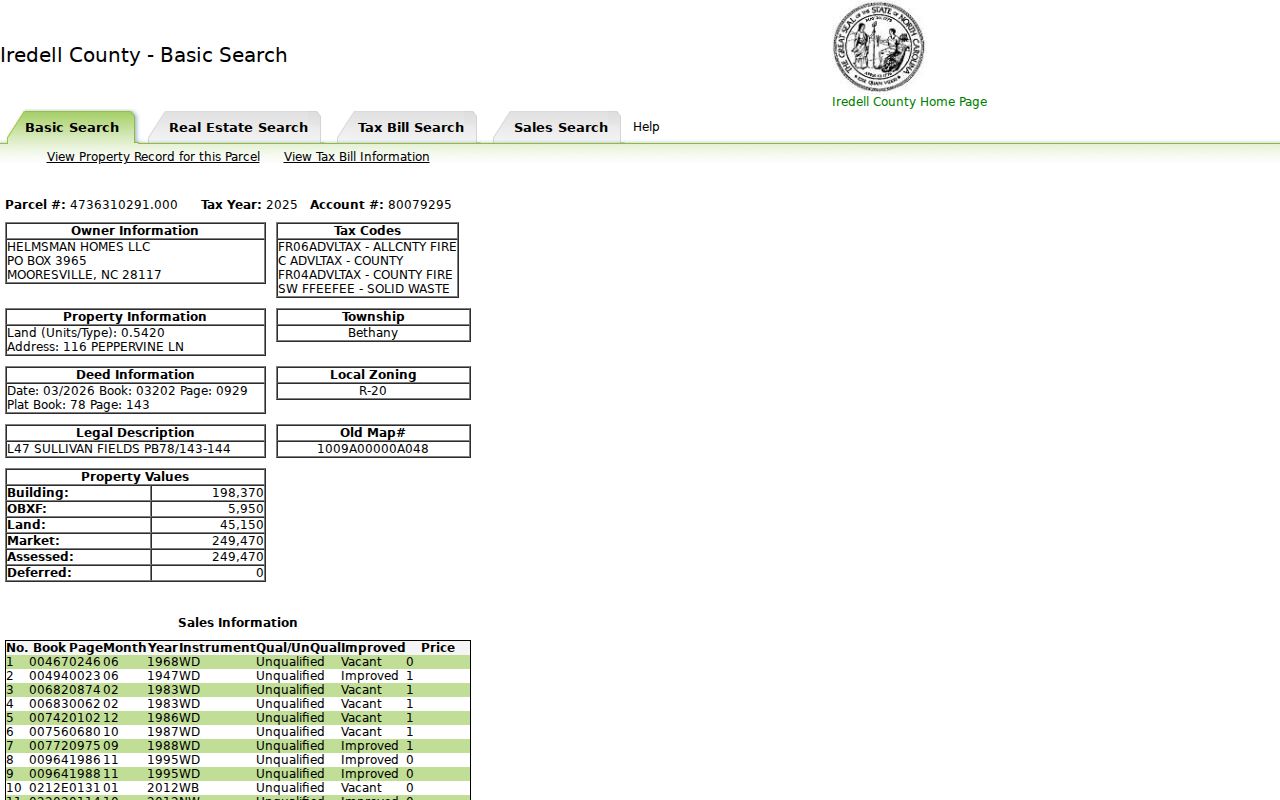The width and height of the screenshot is (1280, 800).
Task: Click the Tax Year 2025 value
Action: point(281,205)
